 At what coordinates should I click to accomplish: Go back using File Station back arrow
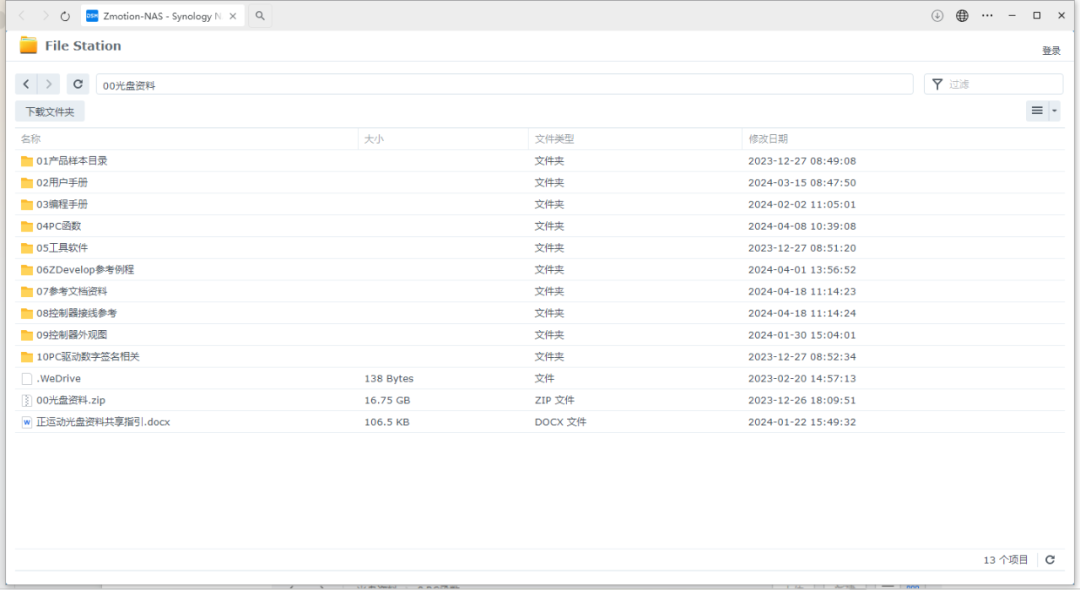click(x=26, y=84)
